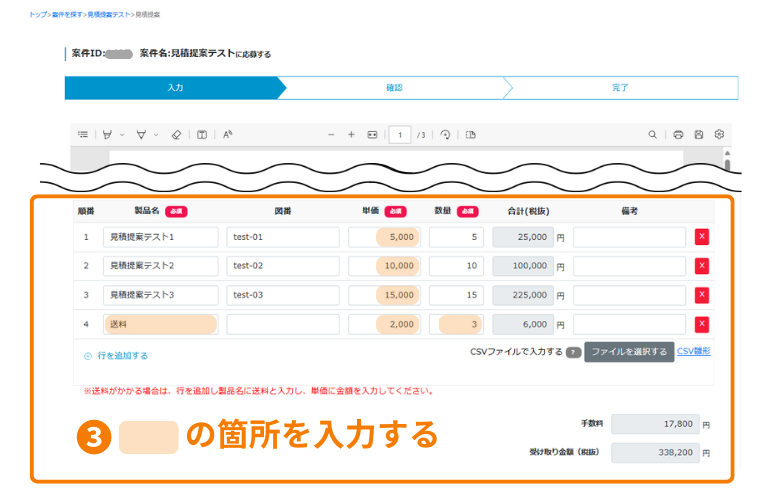The height and width of the screenshot is (500, 770).
Task: Open search in the PDF viewer
Action: coord(653,134)
